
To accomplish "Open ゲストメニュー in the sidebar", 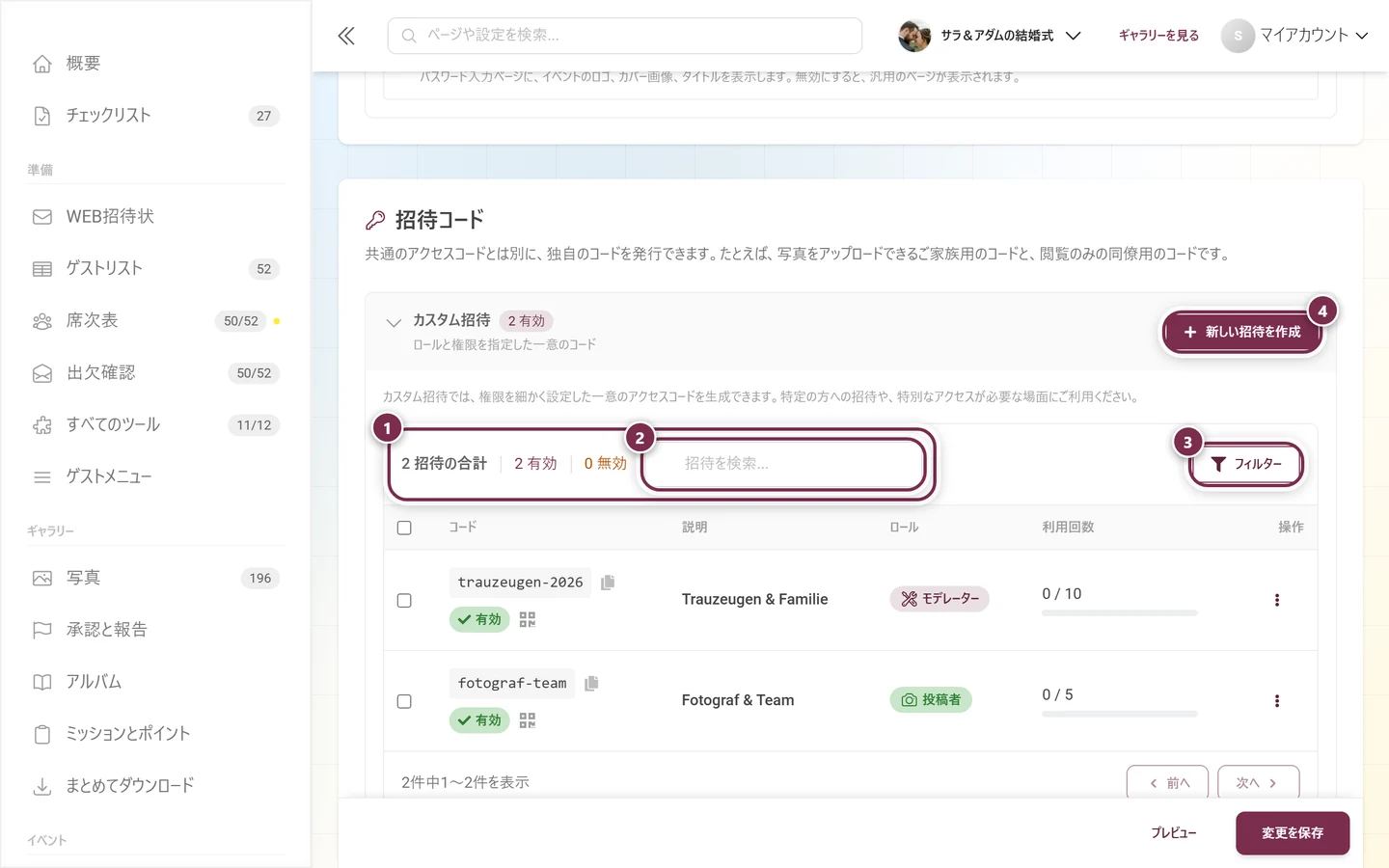I will click(156, 477).
